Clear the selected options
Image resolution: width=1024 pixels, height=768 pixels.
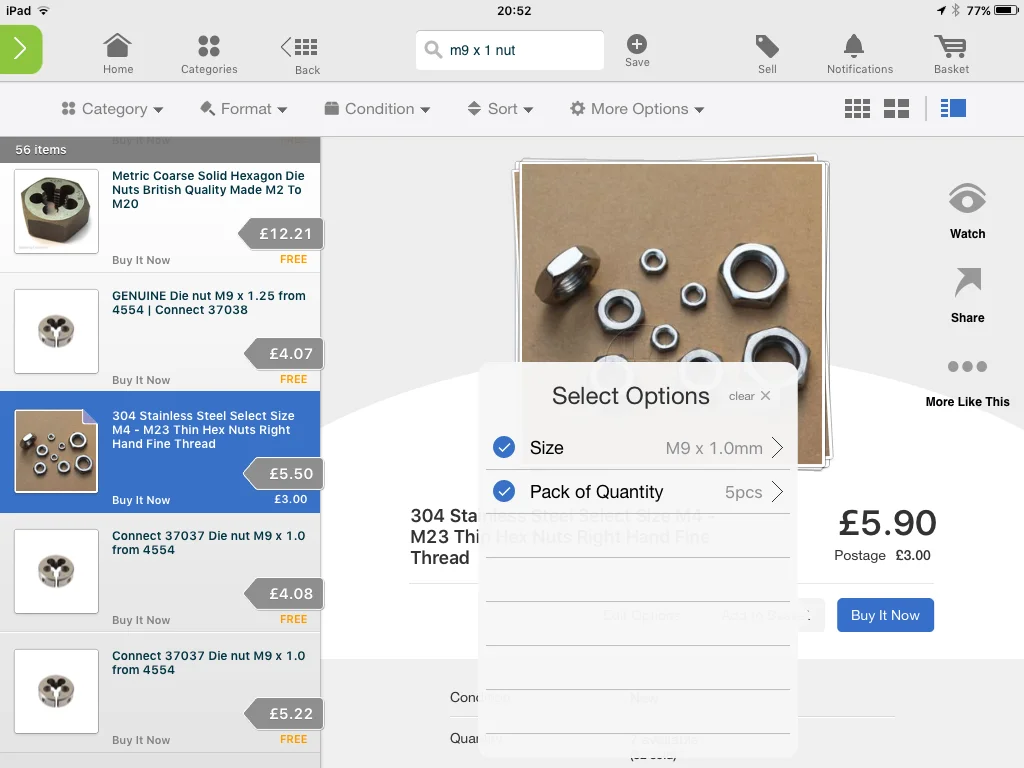750,396
